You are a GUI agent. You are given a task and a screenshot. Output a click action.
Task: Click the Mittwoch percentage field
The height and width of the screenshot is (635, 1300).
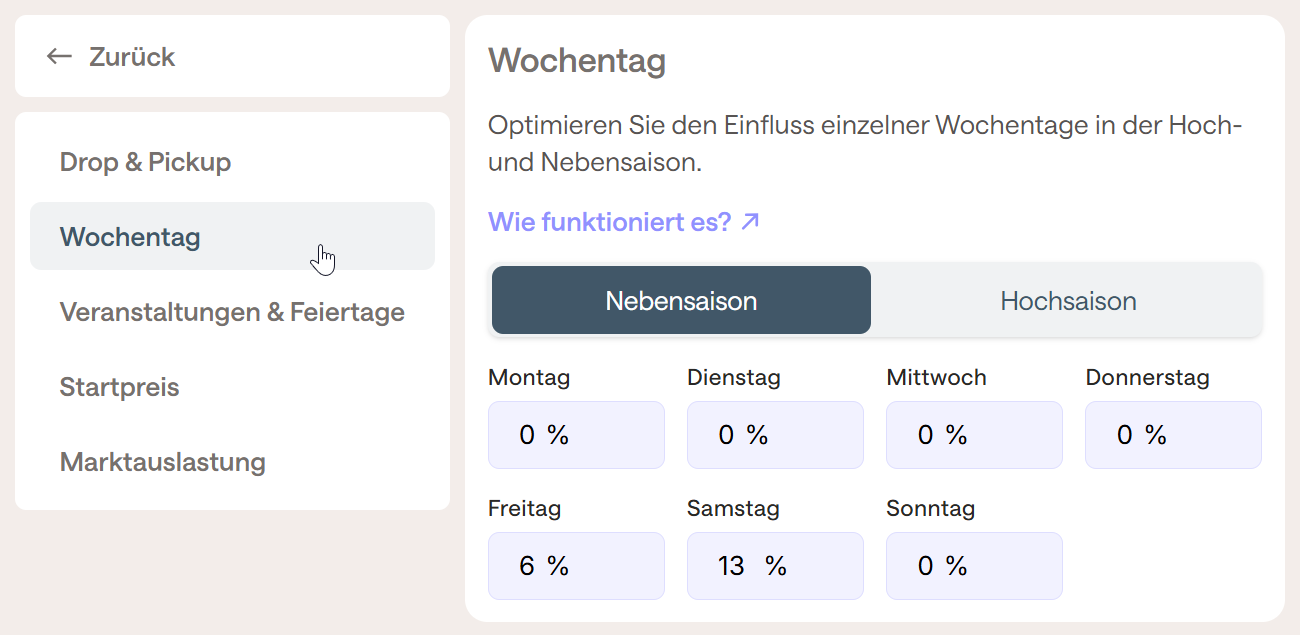pyautogui.click(x=974, y=435)
